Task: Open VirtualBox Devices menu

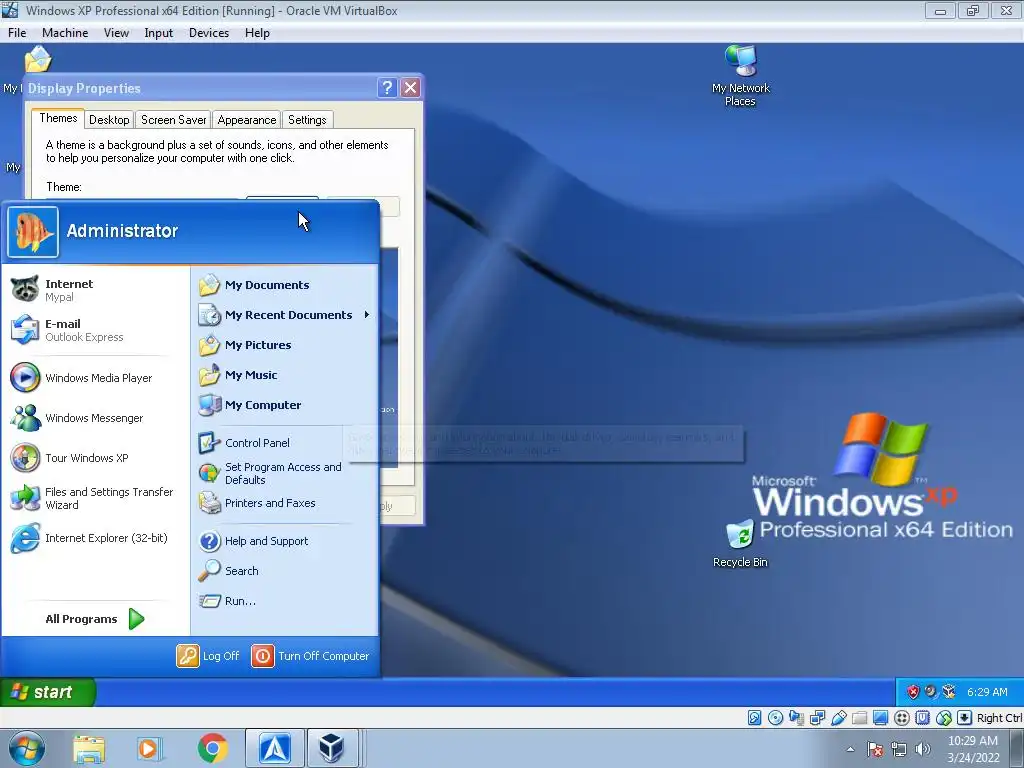Action: click(208, 33)
